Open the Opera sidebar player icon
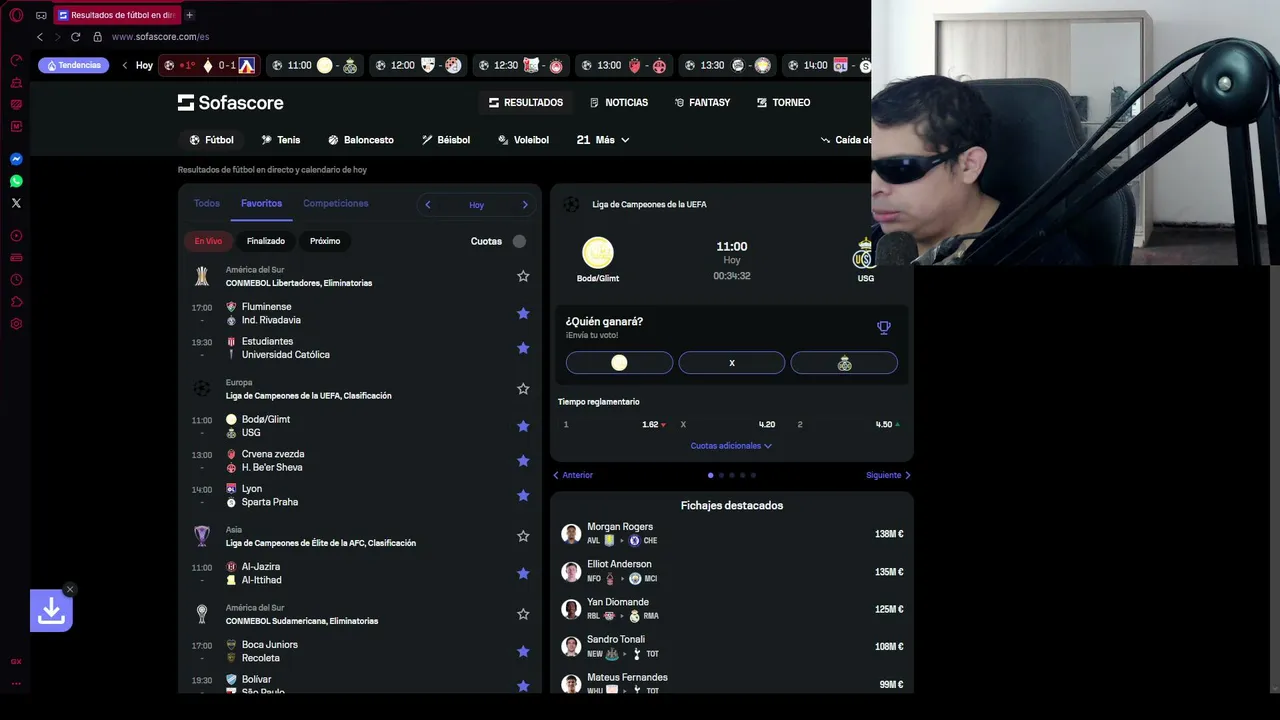The width and height of the screenshot is (1280, 720). click(16, 236)
